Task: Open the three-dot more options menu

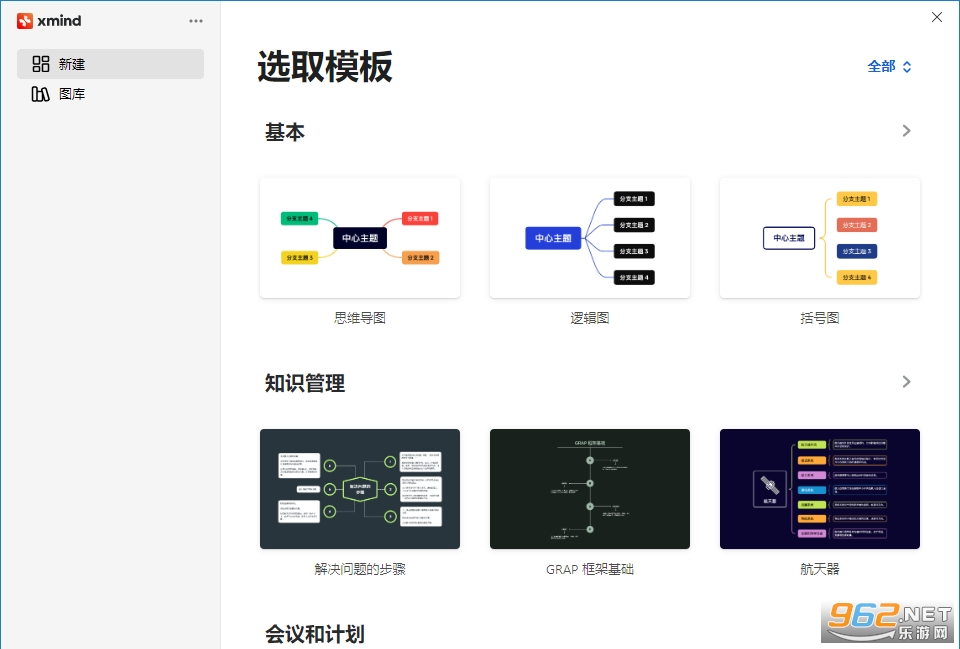Action: 196,21
